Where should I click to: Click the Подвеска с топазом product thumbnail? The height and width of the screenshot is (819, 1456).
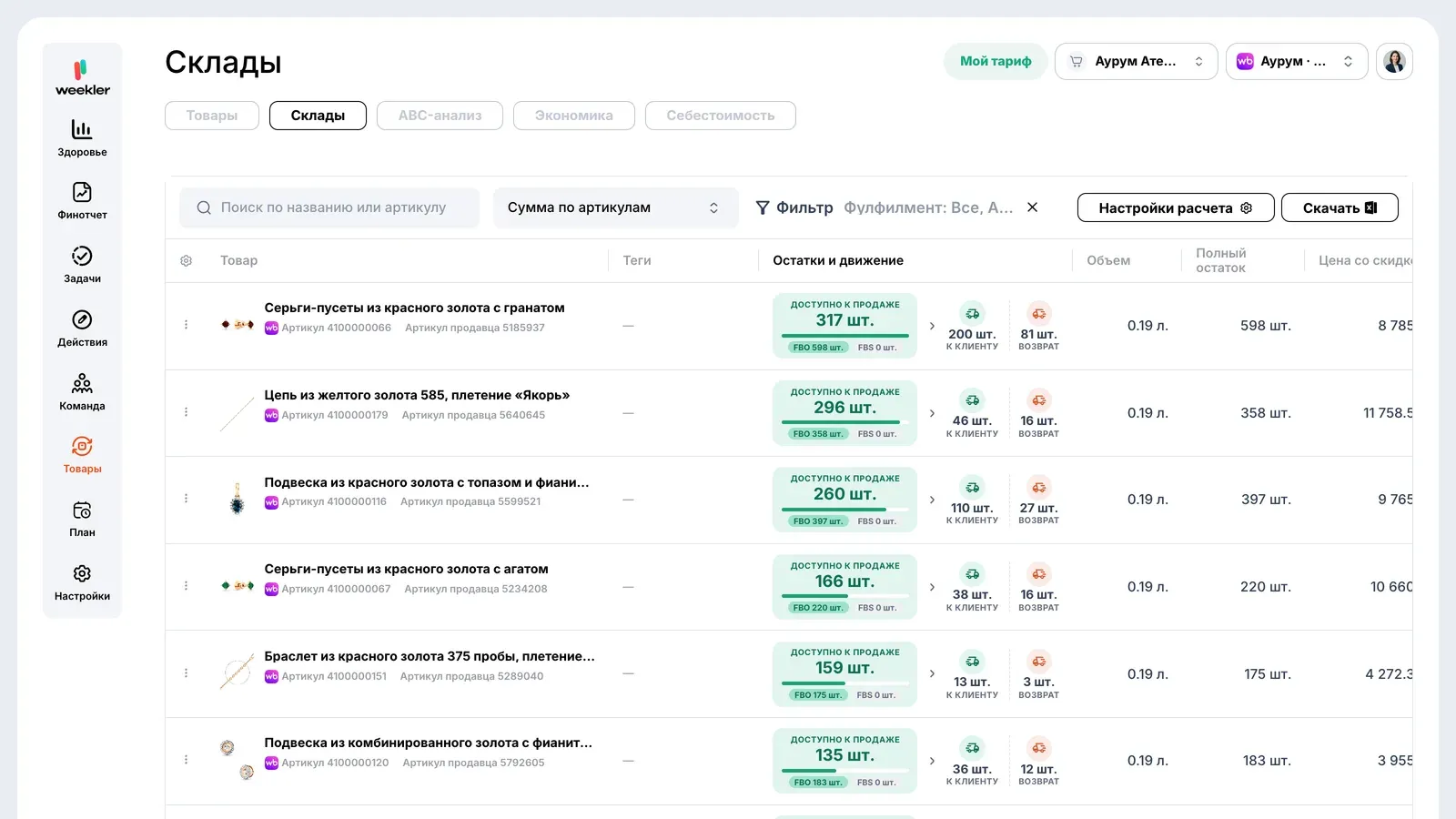point(237,500)
